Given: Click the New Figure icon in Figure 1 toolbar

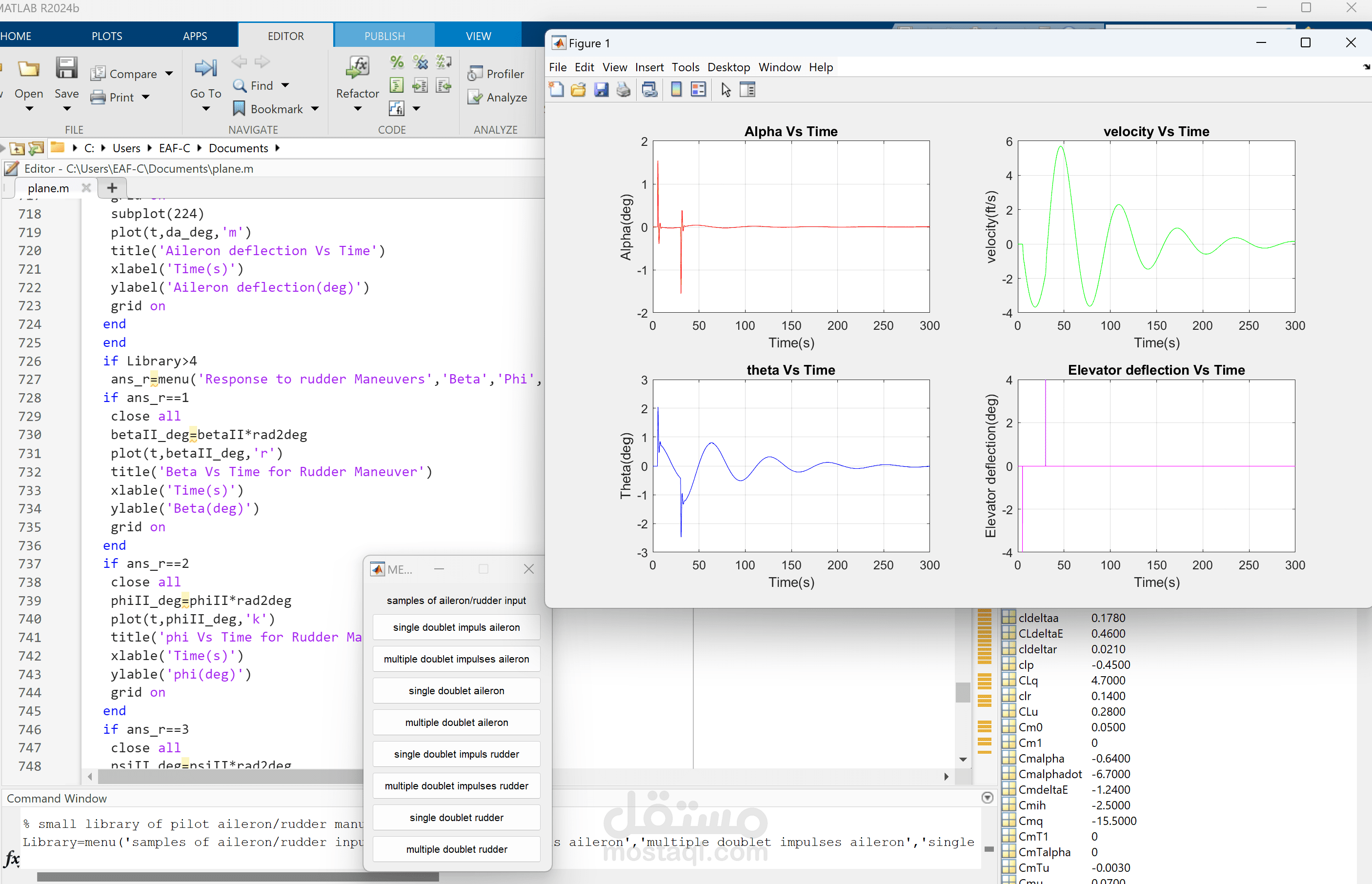Looking at the screenshot, I should [556, 90].
